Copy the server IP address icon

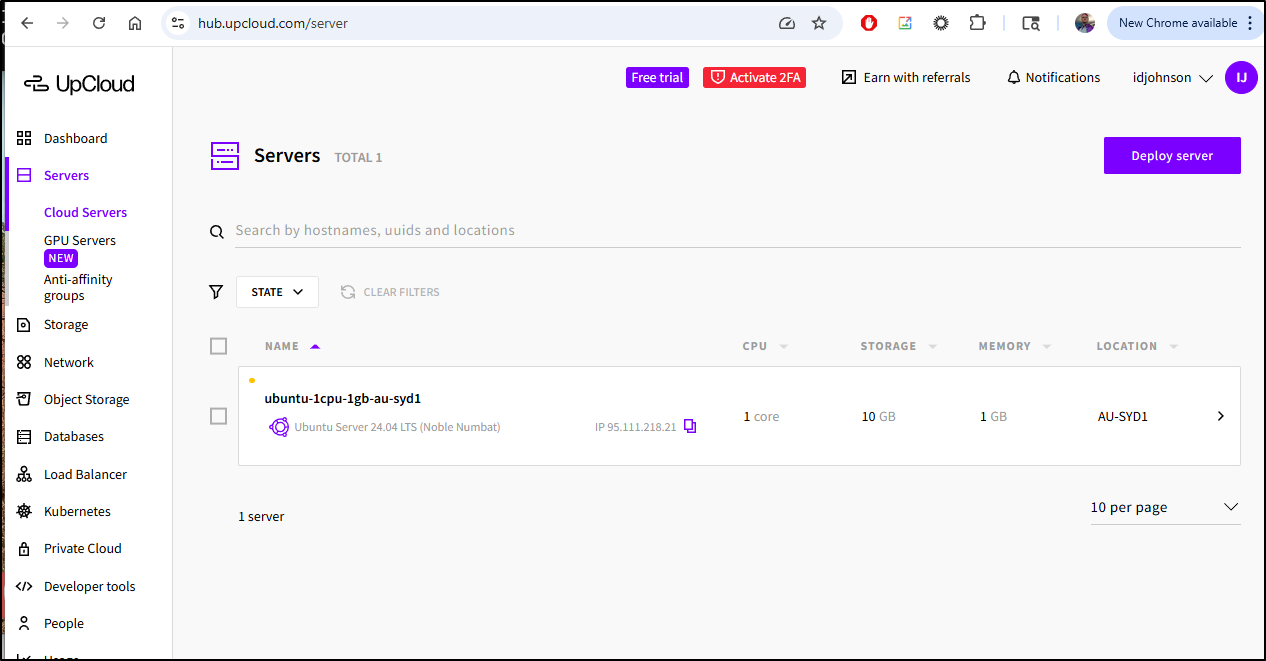click(x=690, y=427)
